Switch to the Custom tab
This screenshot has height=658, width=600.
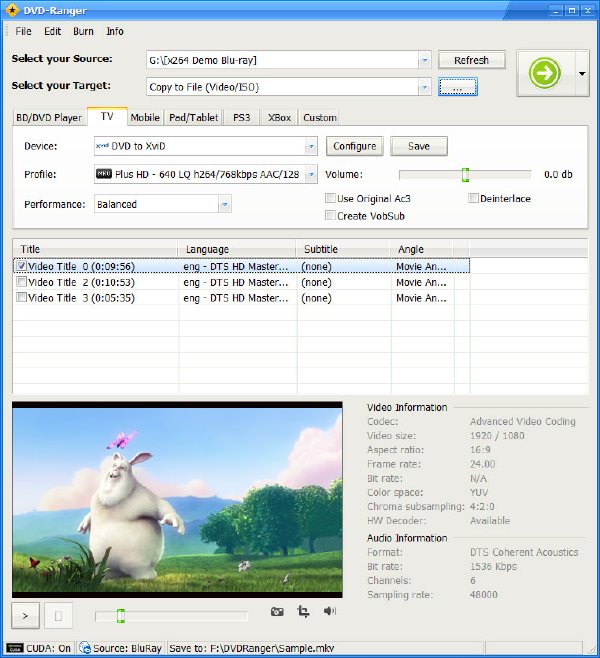320,118
